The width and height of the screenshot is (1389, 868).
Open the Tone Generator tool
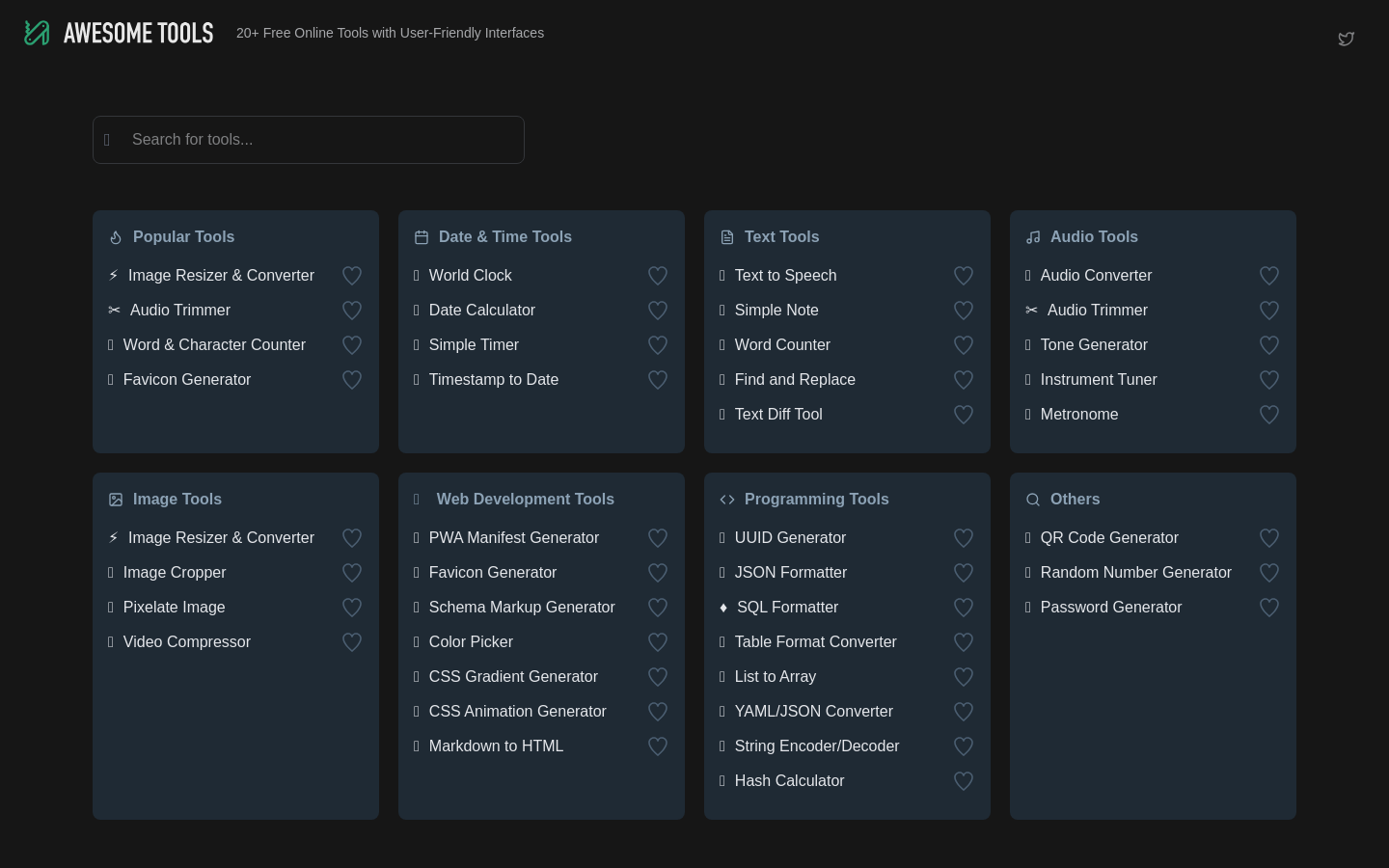[x=1094, y=345]
